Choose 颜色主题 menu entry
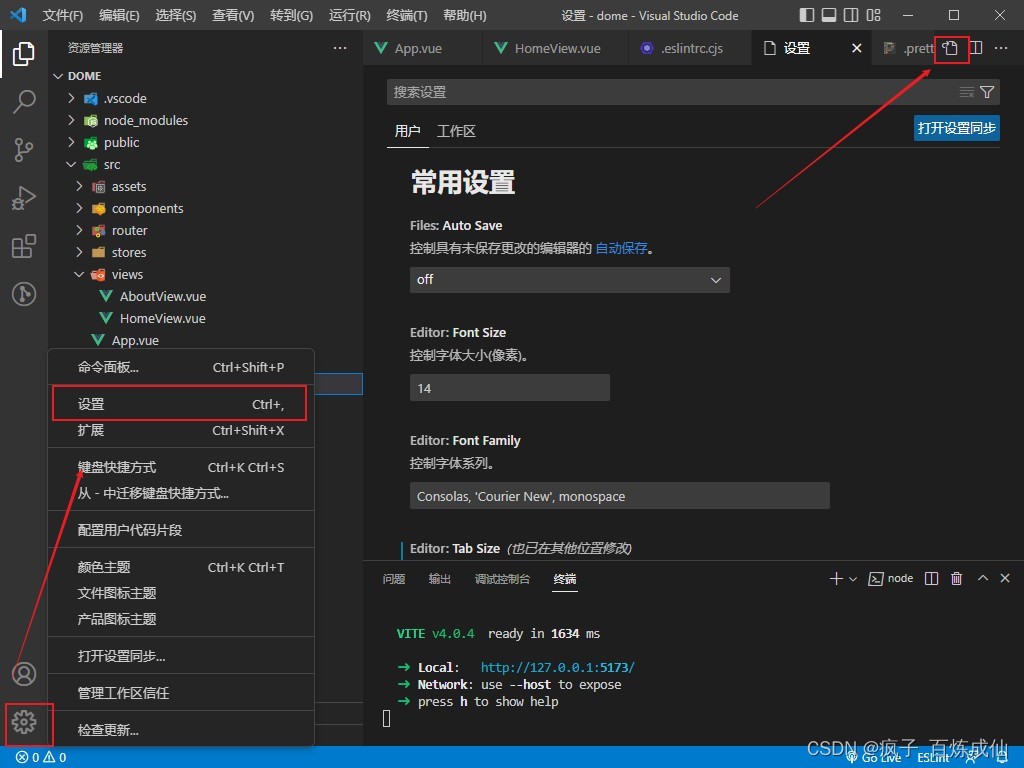 tap(181, 567)
